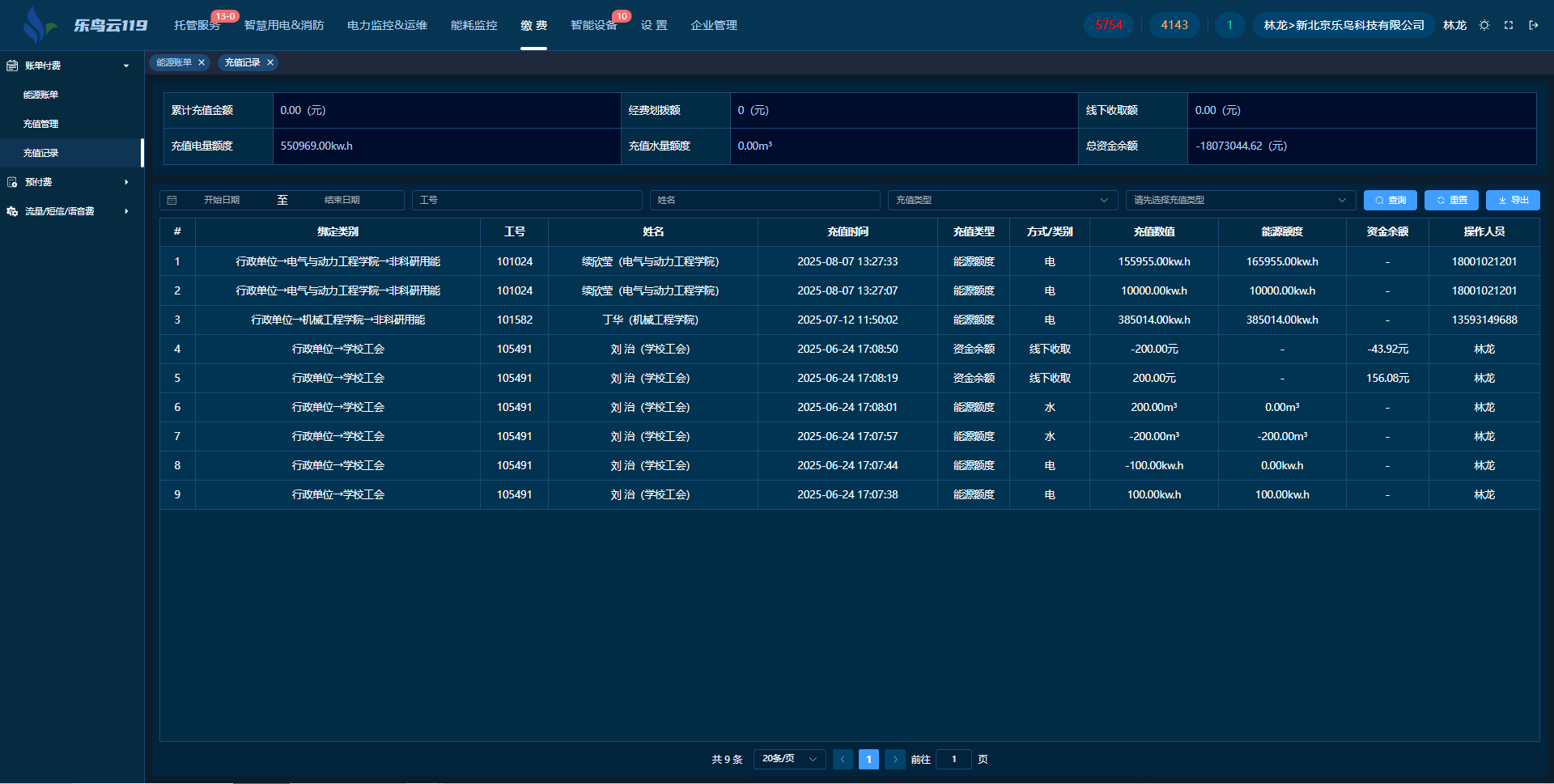Screen dimensions: 1554x784
Task: Click the logout icon in header
Action: 1533,25
